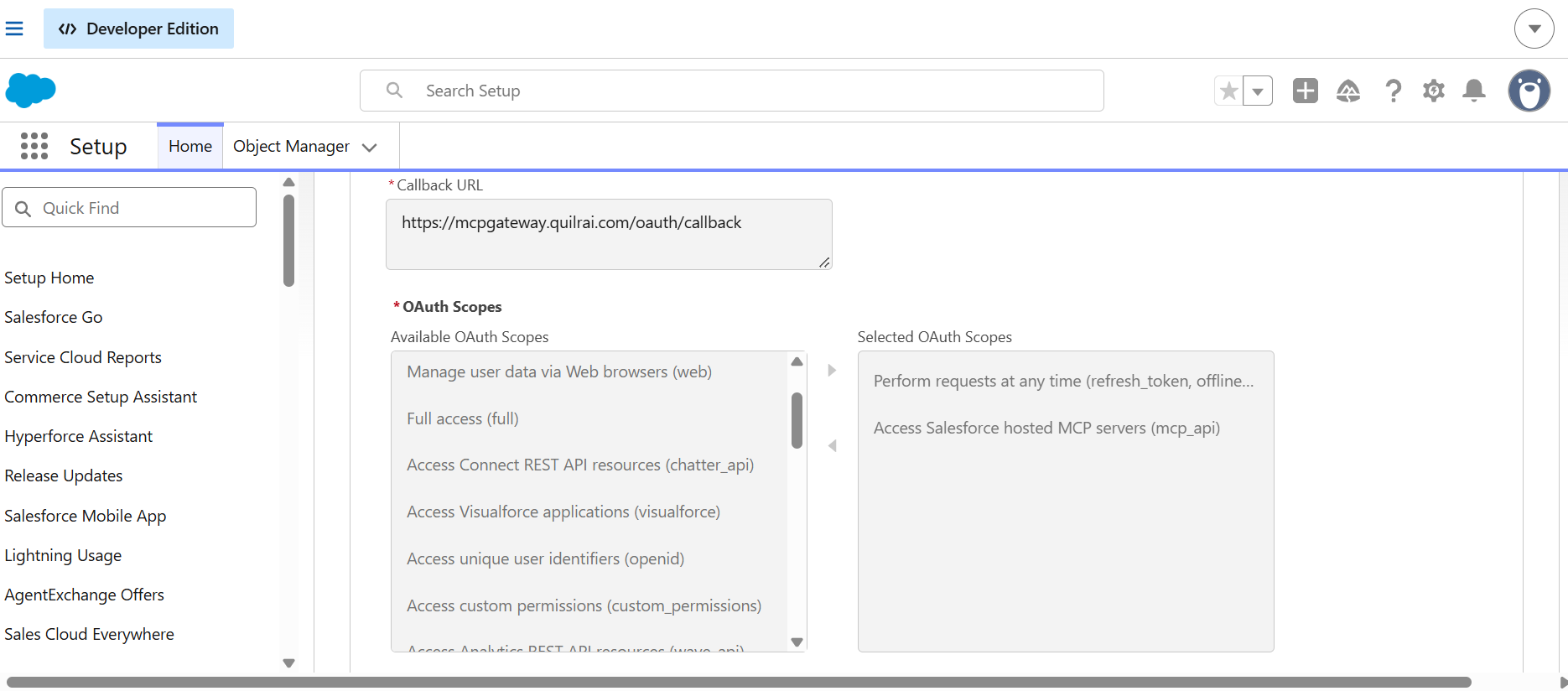Expand the Object Manager chevron menu
1568x691 pixels.
[369, 148]
